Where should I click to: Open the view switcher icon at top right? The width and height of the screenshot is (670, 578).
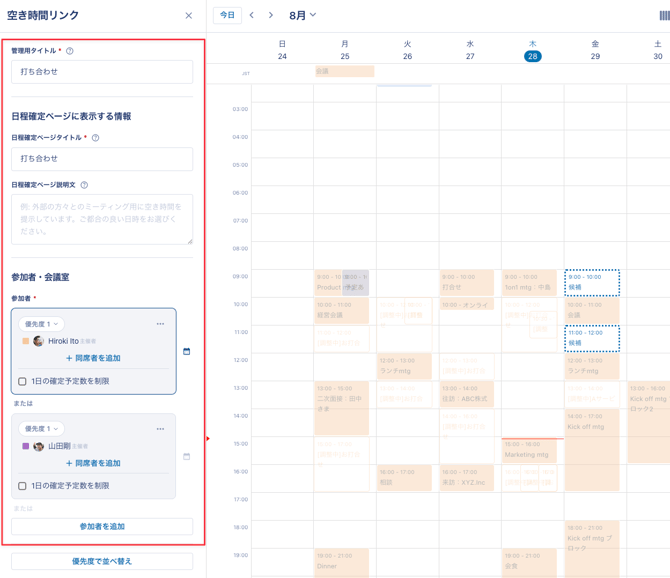point(664,16)
